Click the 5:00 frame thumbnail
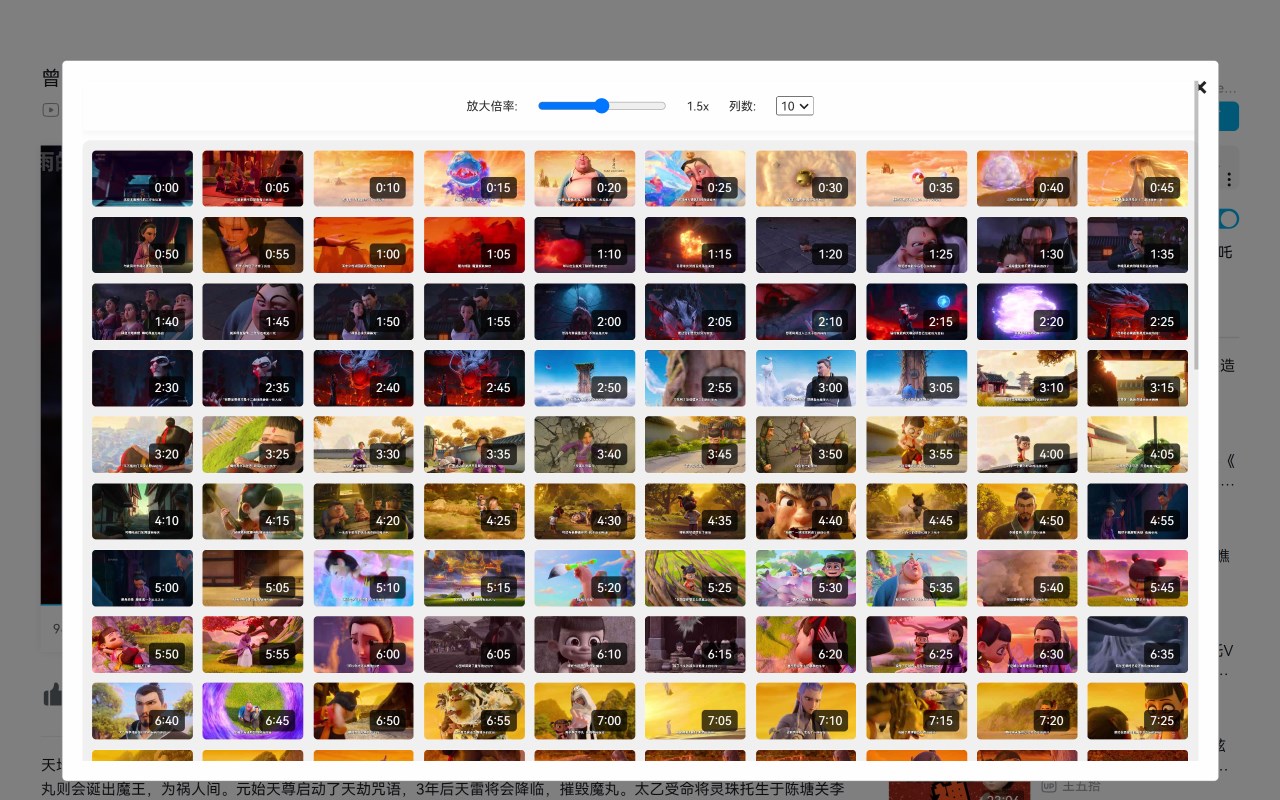Image resolution: width=1280 pixels, height=800 pixels. (143, 578)
